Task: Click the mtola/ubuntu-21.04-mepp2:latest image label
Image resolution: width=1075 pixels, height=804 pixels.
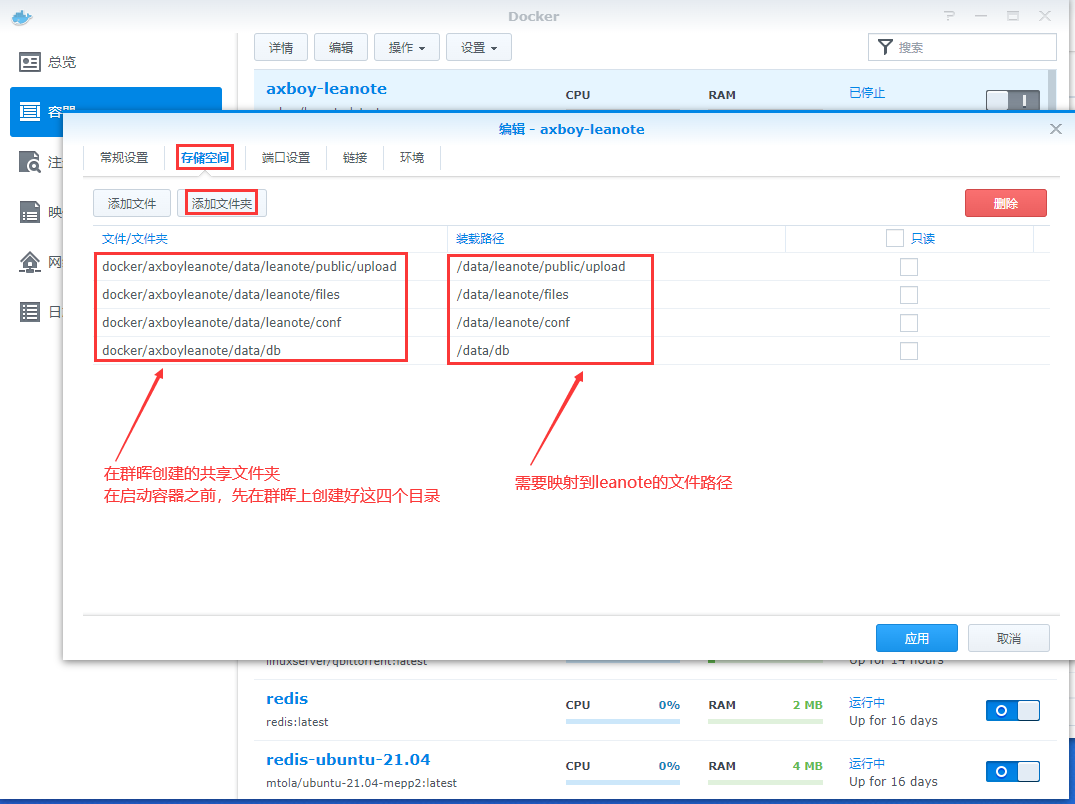Action: pyautogui.click(x=361, y=783)
